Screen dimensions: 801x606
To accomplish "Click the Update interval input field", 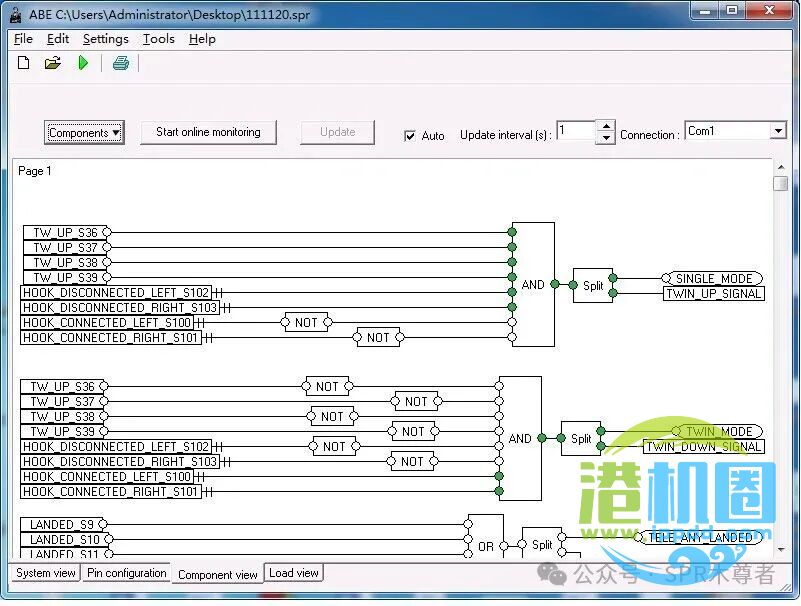I will click(x=575, y=131).
